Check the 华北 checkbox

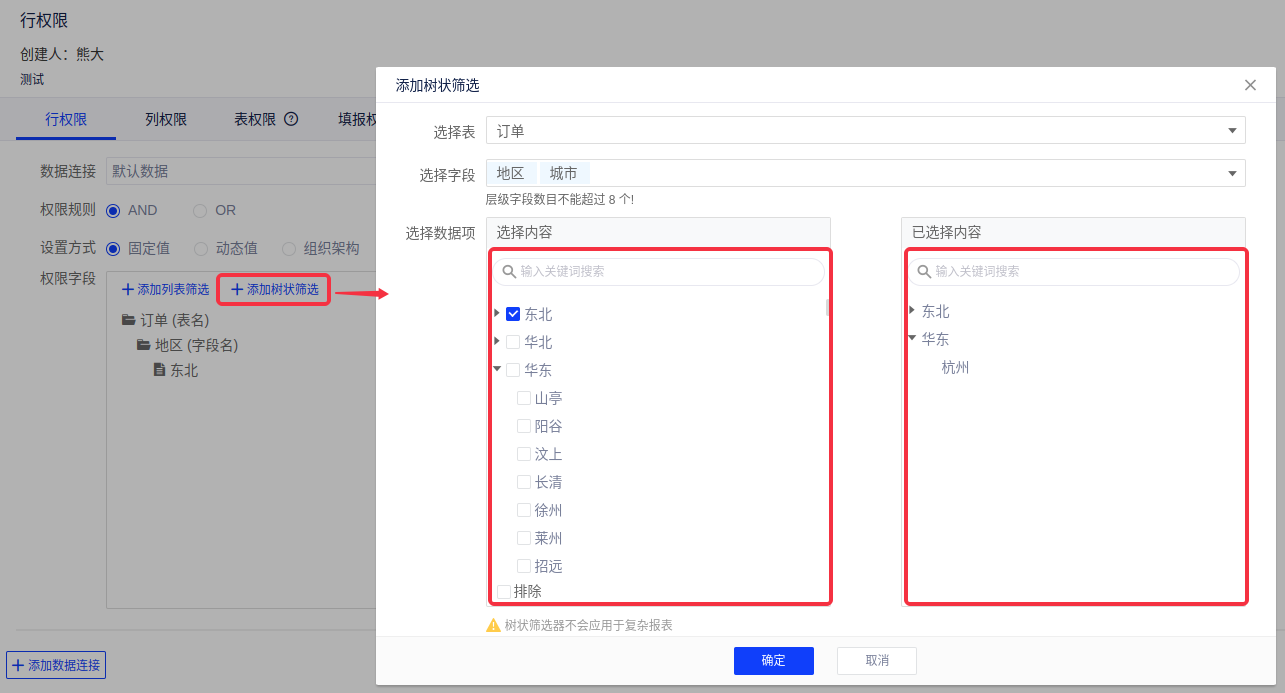(x=513, y=342)
